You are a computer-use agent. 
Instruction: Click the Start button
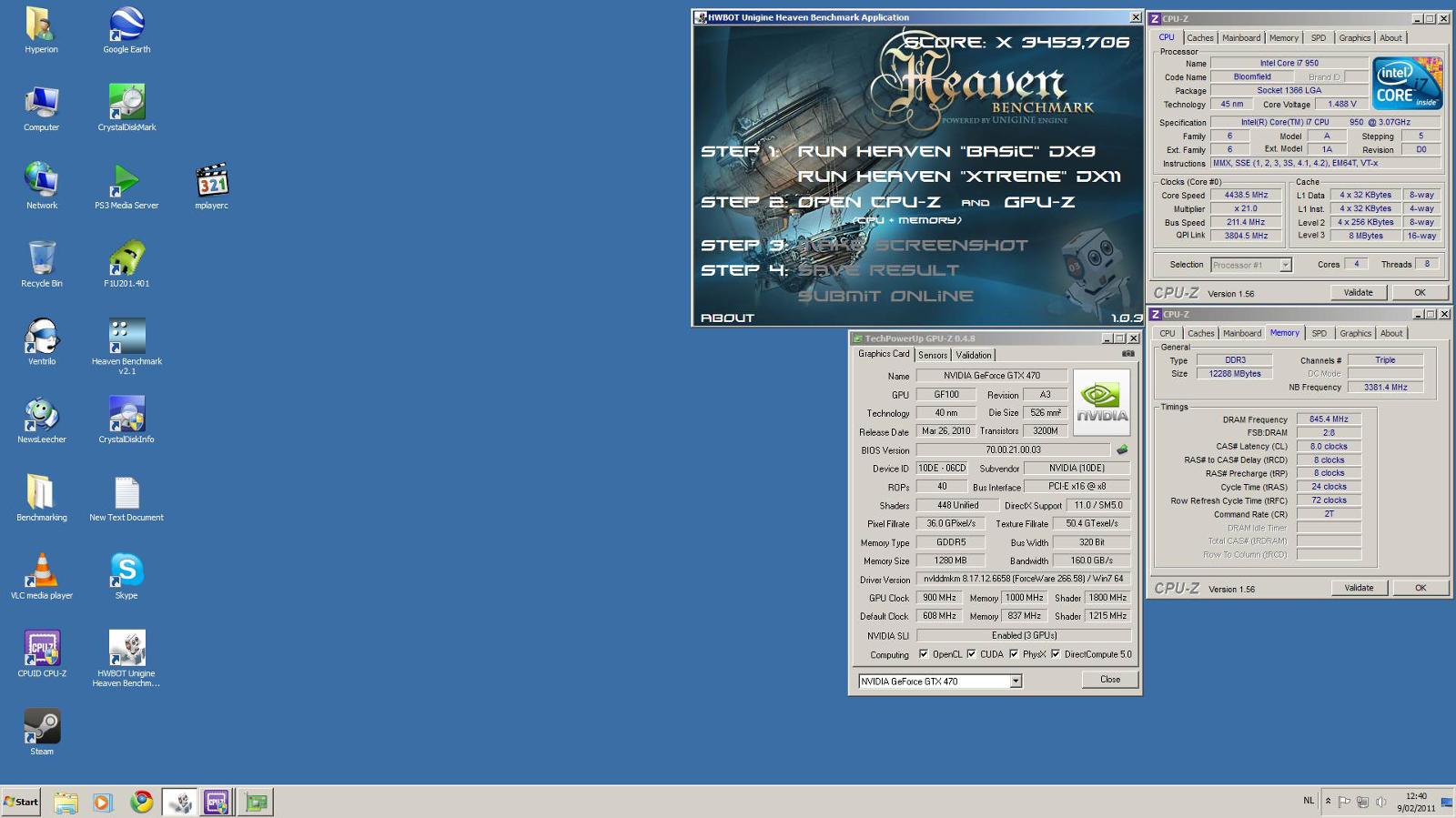tap(21, 802)
